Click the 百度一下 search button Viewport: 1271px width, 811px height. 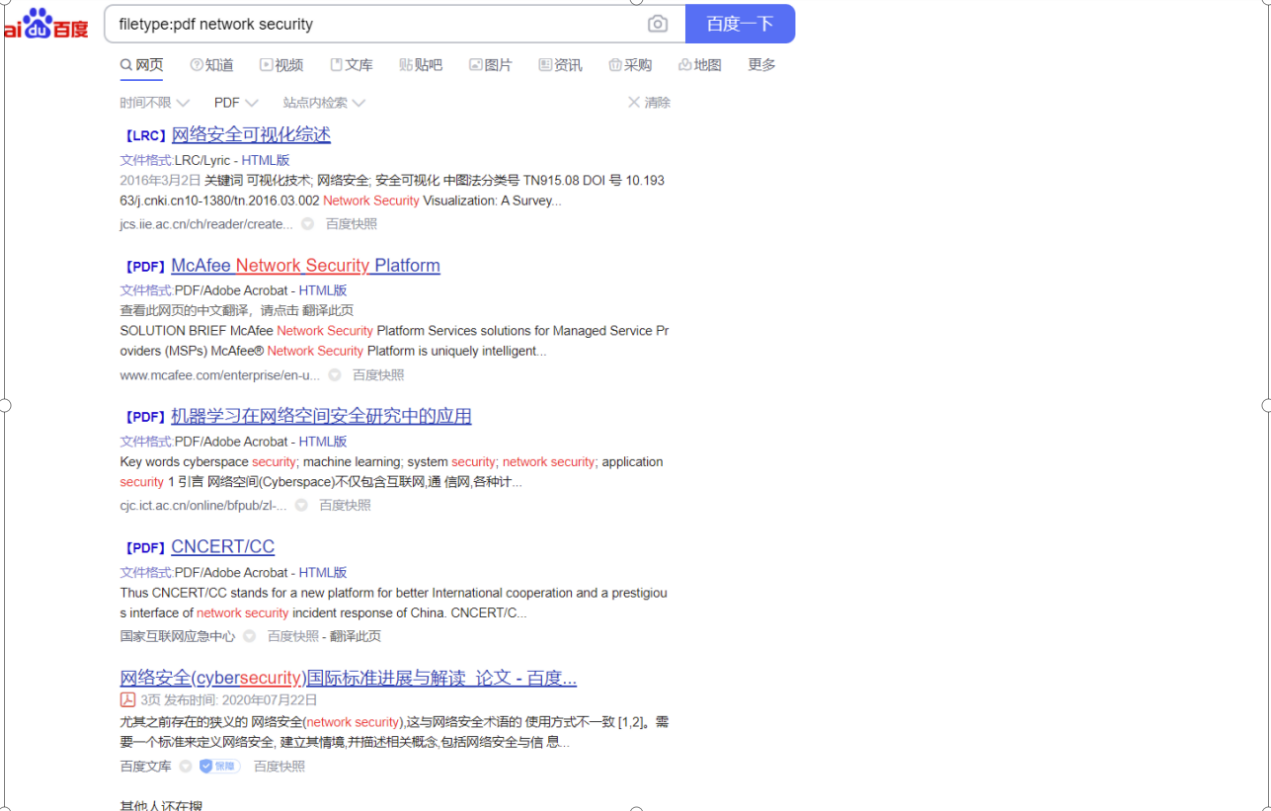coord(740,24)
